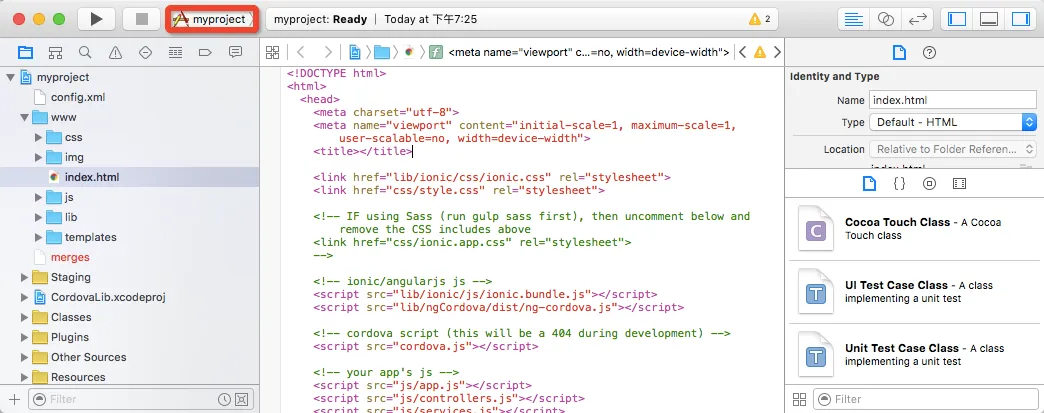
Task: Expand CordovaLib.xcodeproj
Action: [x=25, y=297]
